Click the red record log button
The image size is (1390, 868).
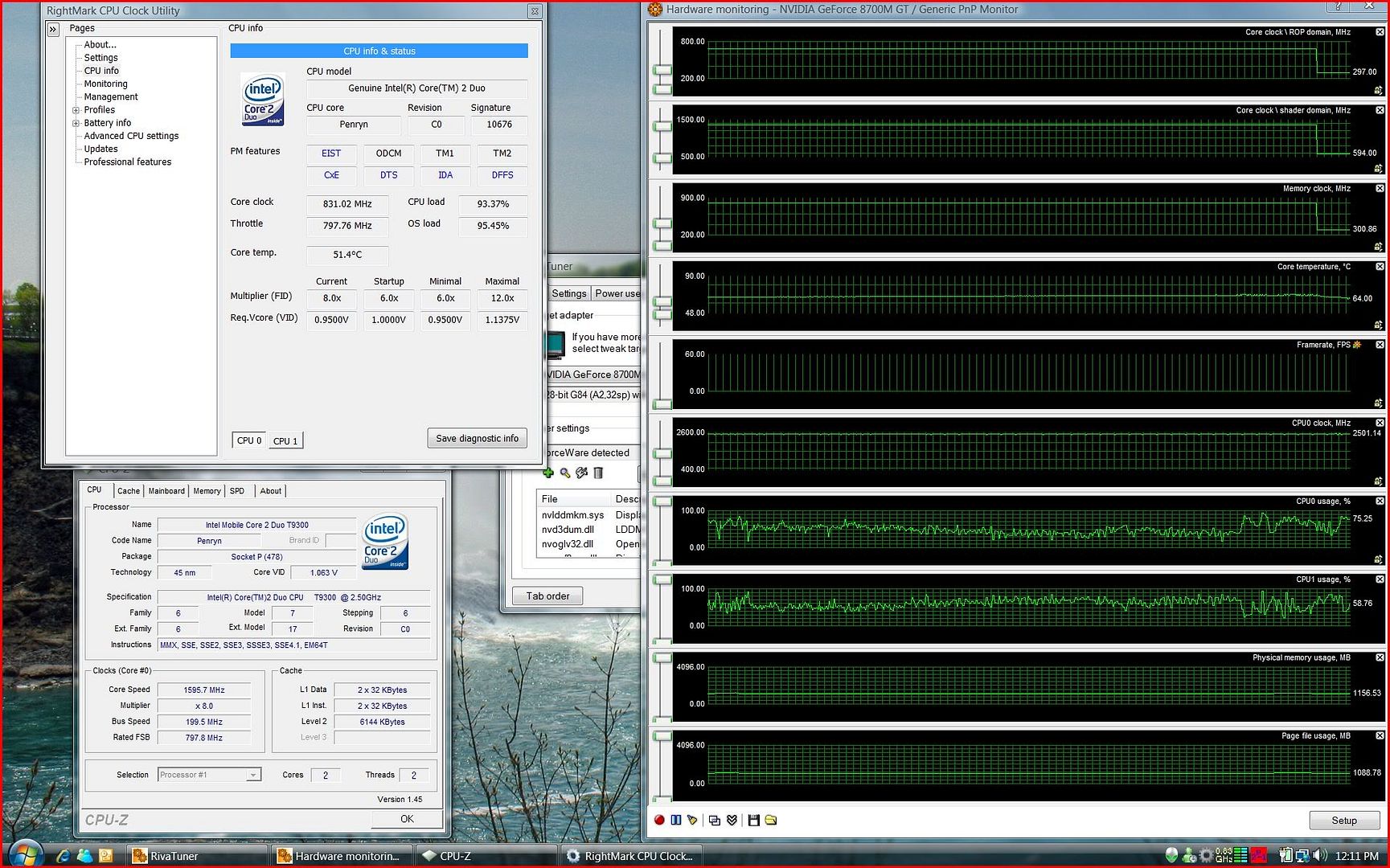point(659,820)
